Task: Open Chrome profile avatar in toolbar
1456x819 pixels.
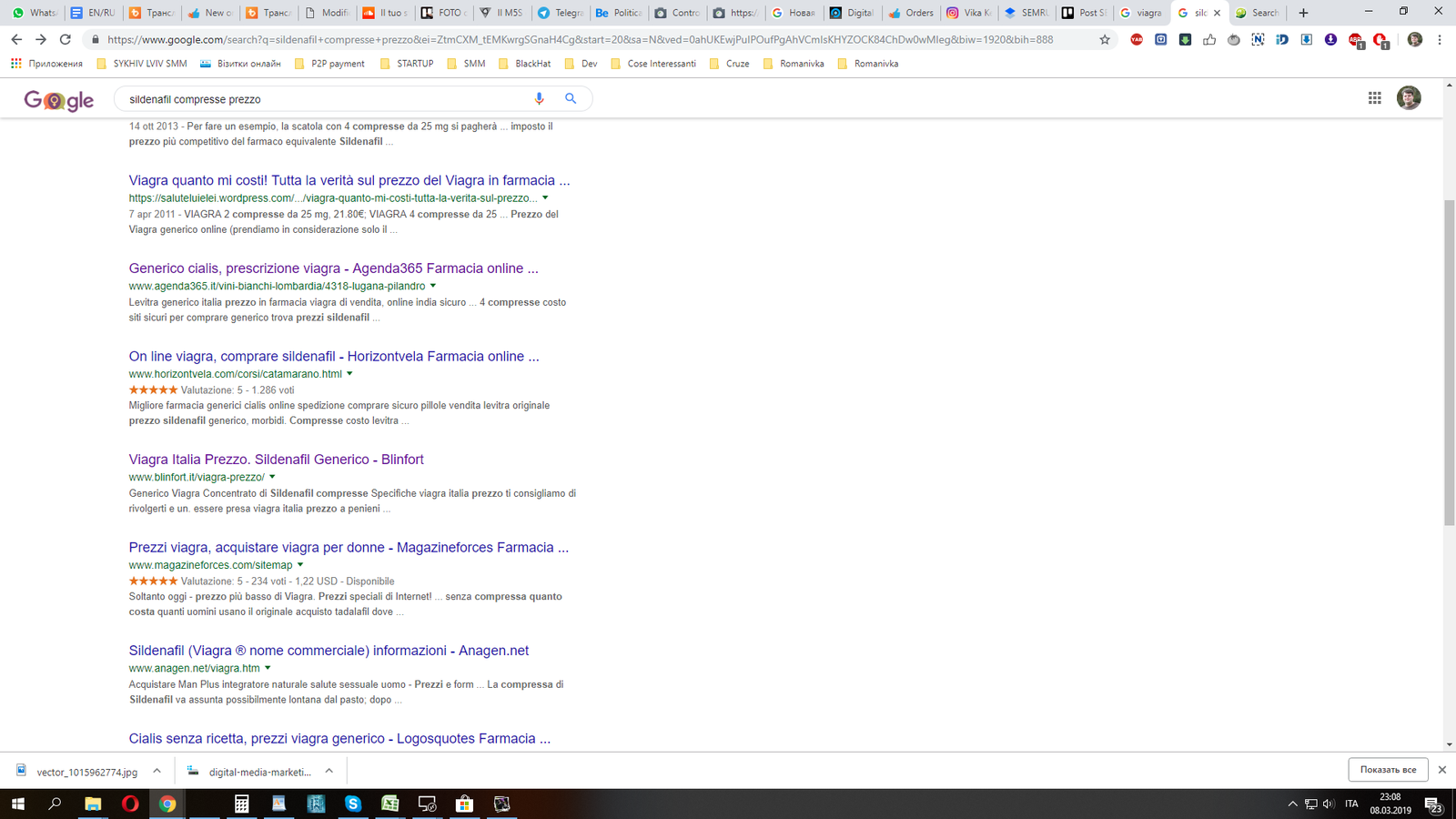Action: pyautogui.click(x=1415, y=40)
